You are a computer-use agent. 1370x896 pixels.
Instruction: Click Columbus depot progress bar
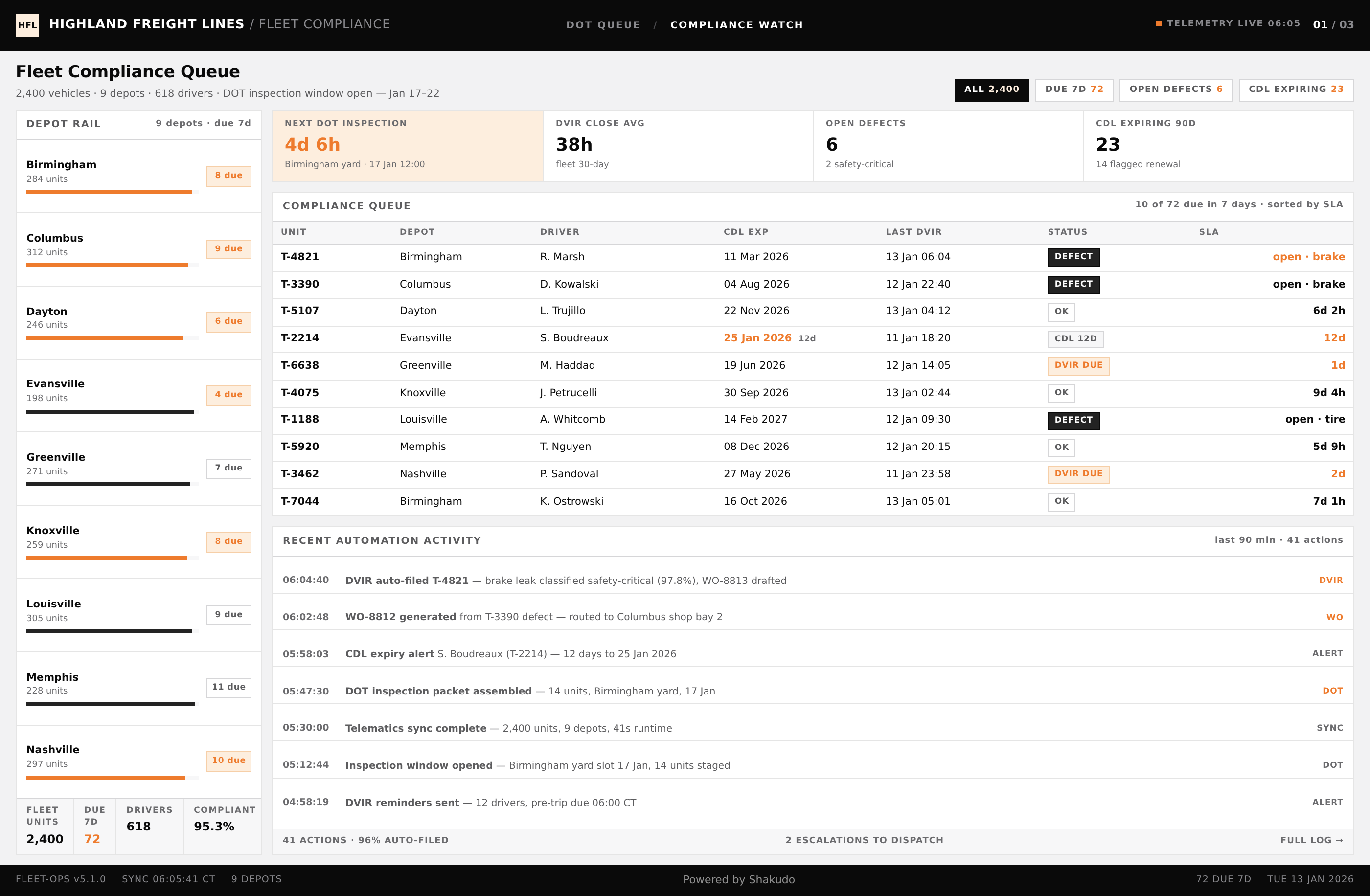click(x=112, y=265)
